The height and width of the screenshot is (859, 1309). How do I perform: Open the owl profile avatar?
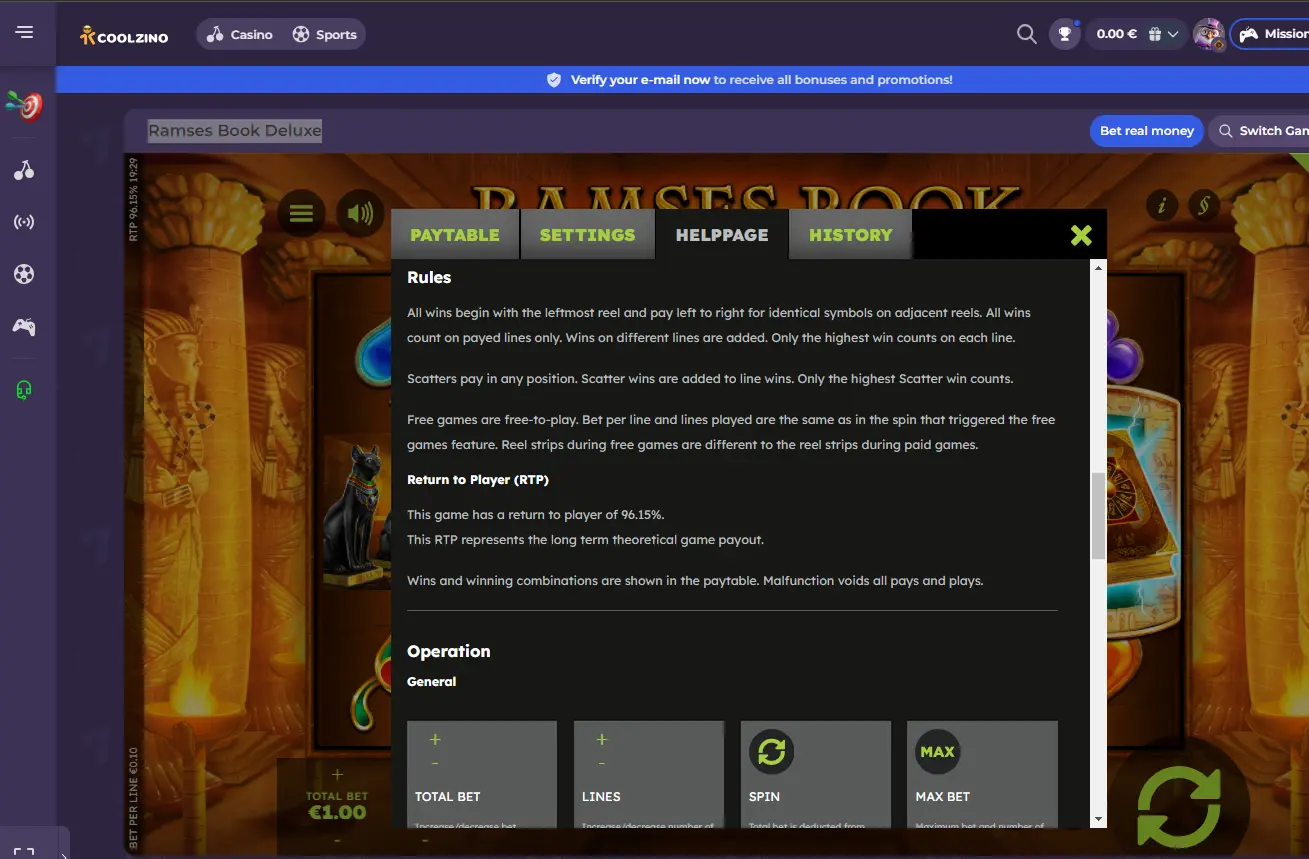point(1209,34)
